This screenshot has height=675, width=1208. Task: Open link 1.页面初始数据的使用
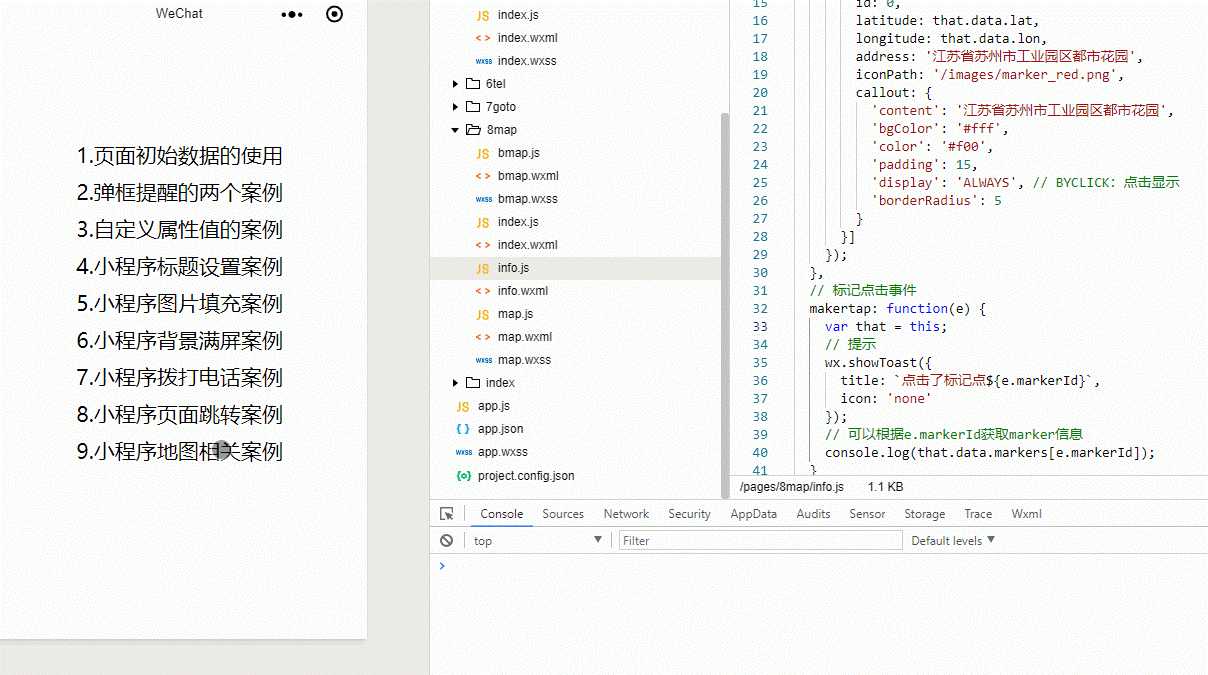pos(180,156)
